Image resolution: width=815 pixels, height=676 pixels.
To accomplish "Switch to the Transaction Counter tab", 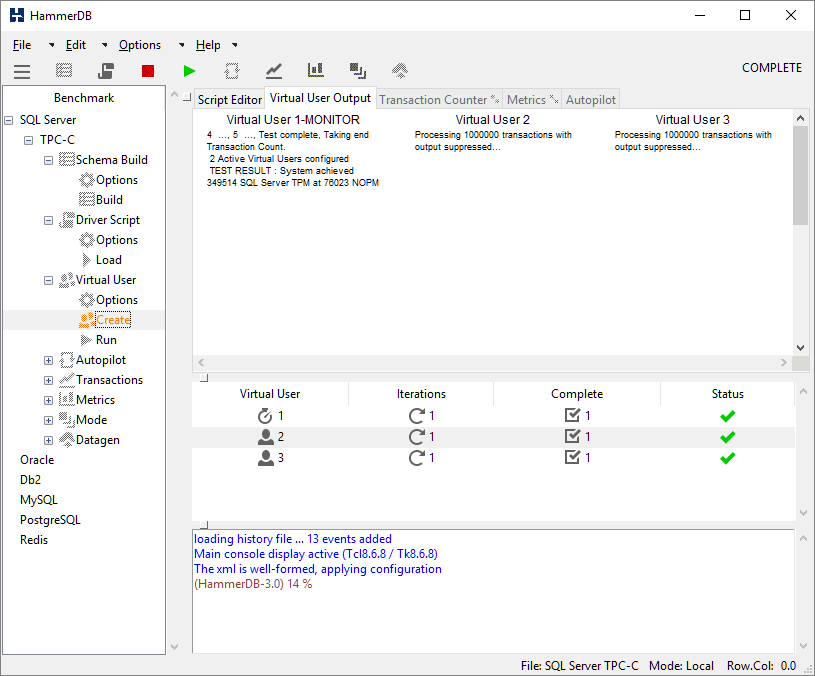I will tap(439, 100).
